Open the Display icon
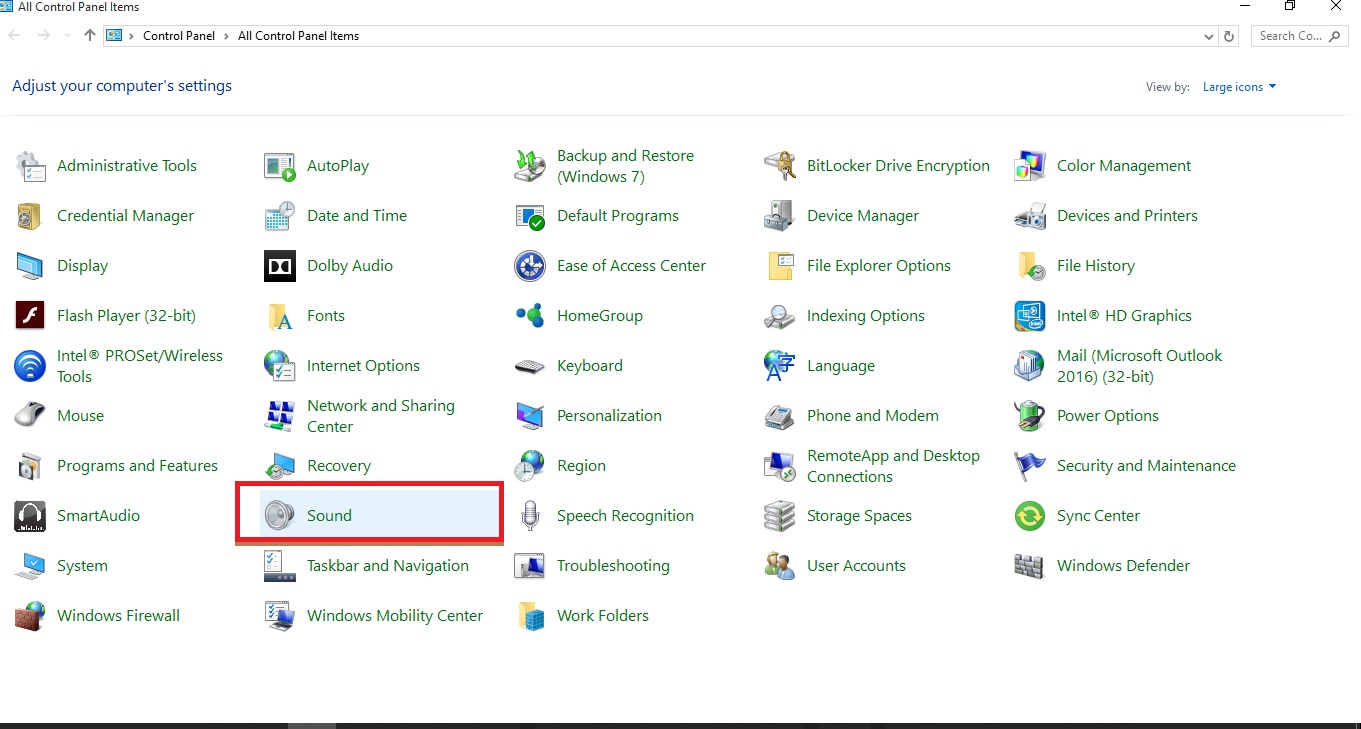This screenshot has height=729, width=1361. [31, 266]
